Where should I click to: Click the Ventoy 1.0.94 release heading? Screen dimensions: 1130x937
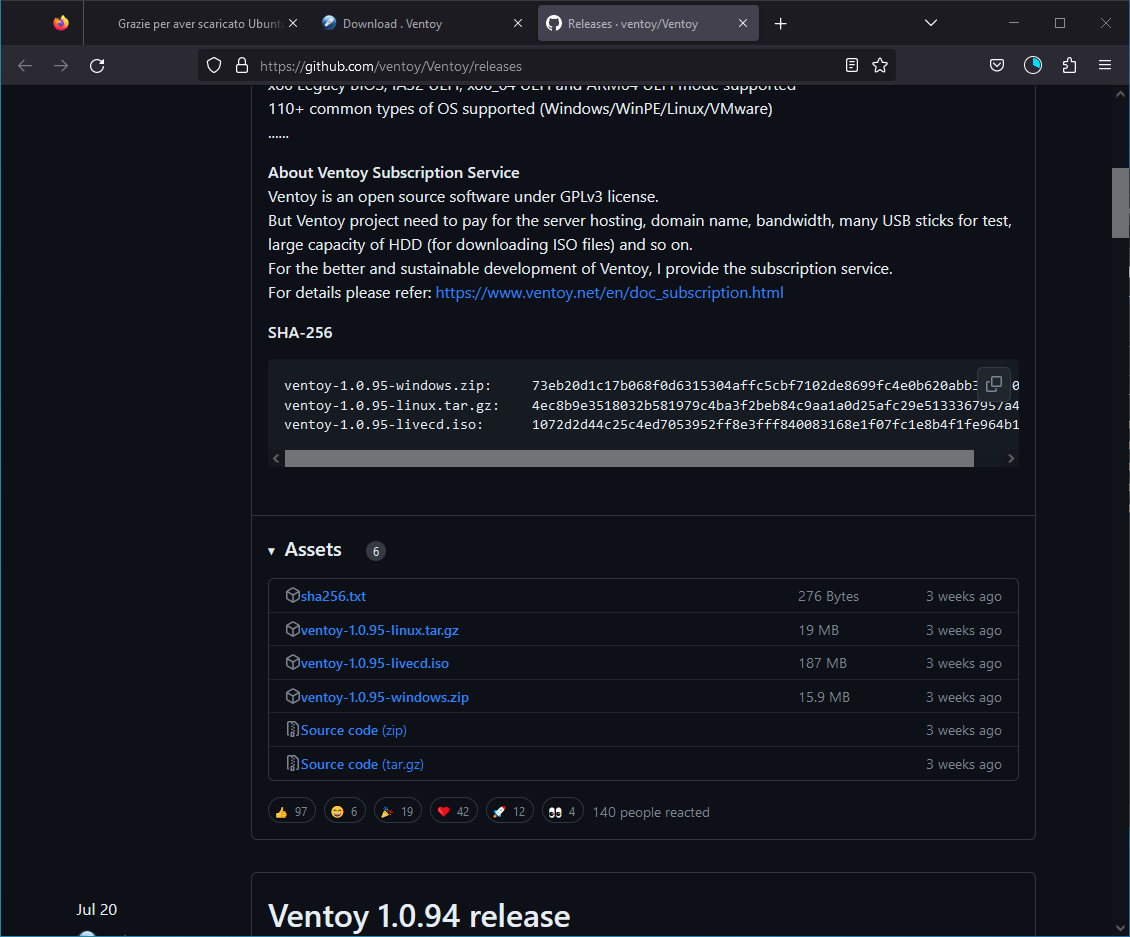click(419, 916)
